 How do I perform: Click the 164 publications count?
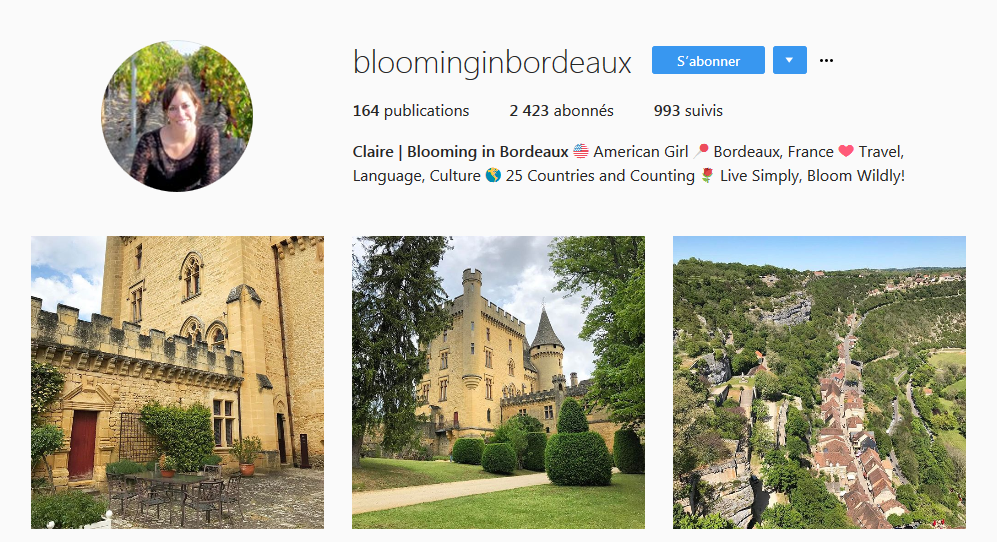(411, 111)
